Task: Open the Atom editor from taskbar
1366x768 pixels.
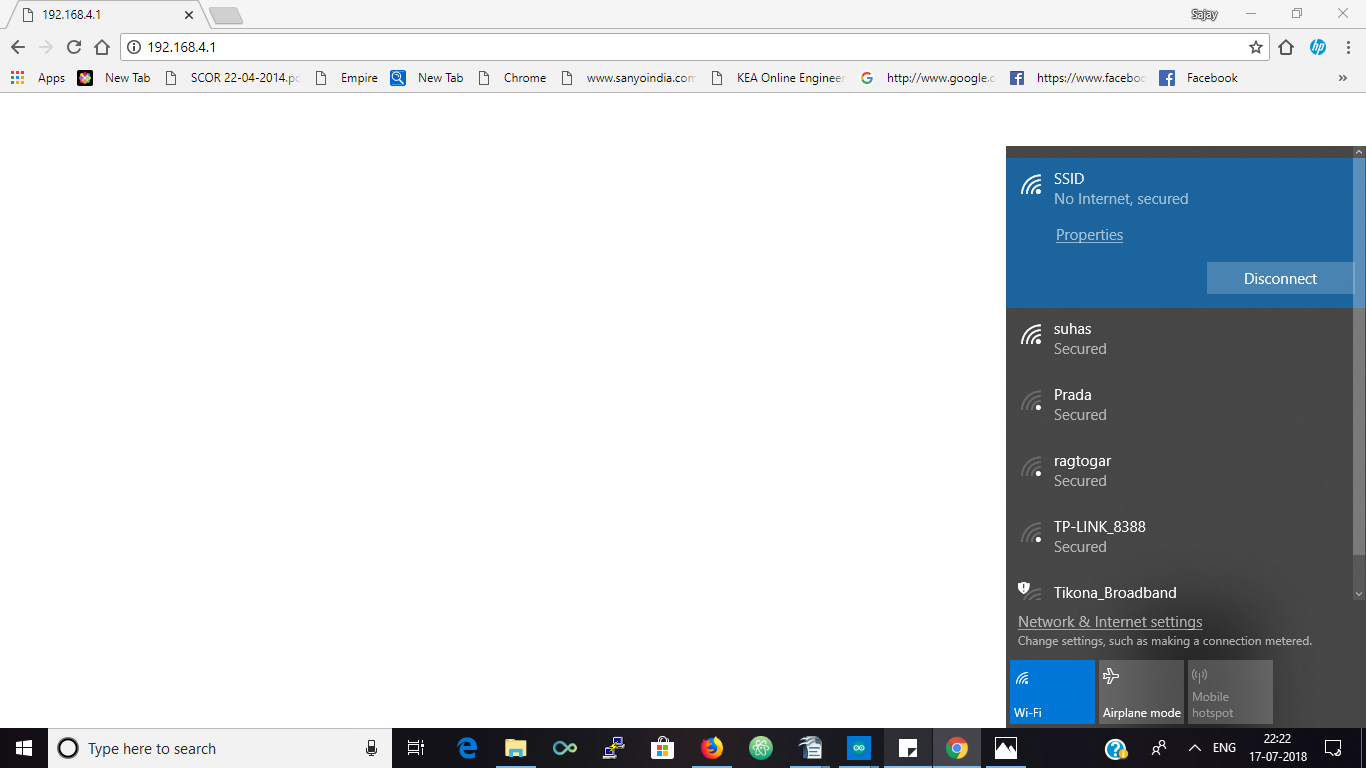Action: click(761, 748)
